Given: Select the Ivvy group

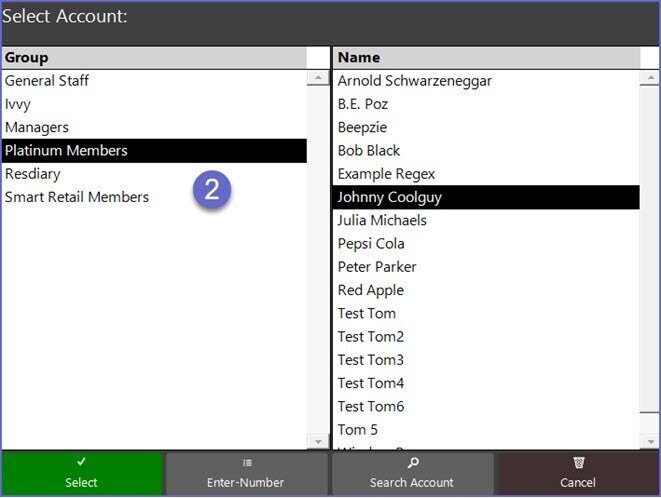Looking at the screenshot, I should point(19,104).
